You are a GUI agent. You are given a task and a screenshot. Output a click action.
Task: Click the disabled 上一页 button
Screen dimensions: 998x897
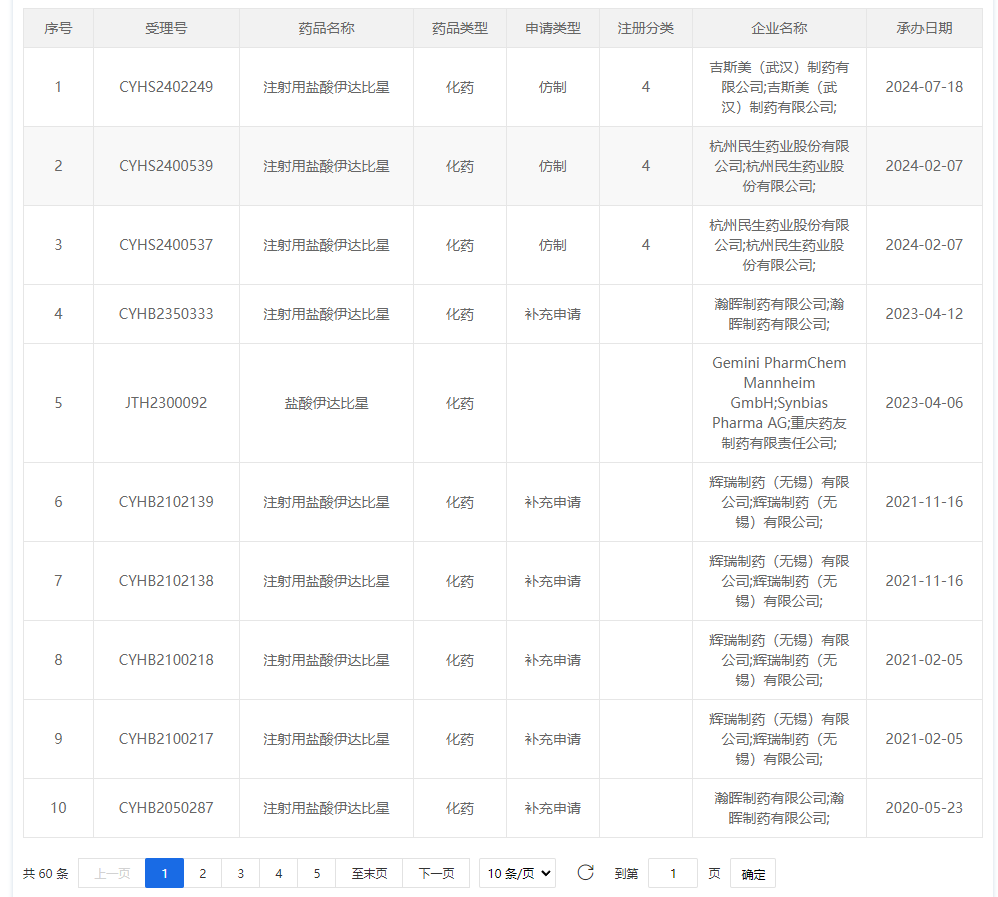point(112,873)
